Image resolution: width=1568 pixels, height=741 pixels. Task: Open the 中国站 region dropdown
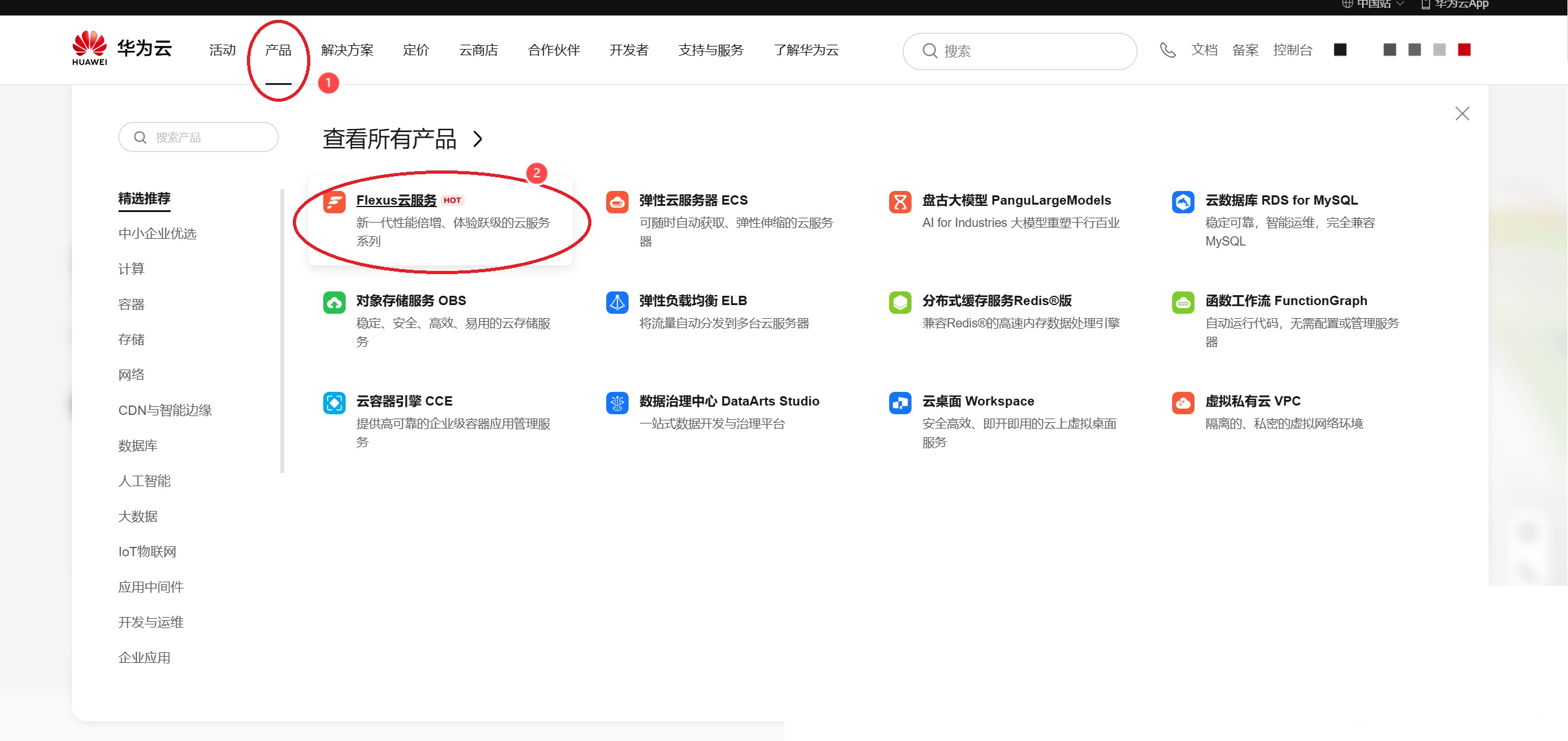[x=1373, y=4]
